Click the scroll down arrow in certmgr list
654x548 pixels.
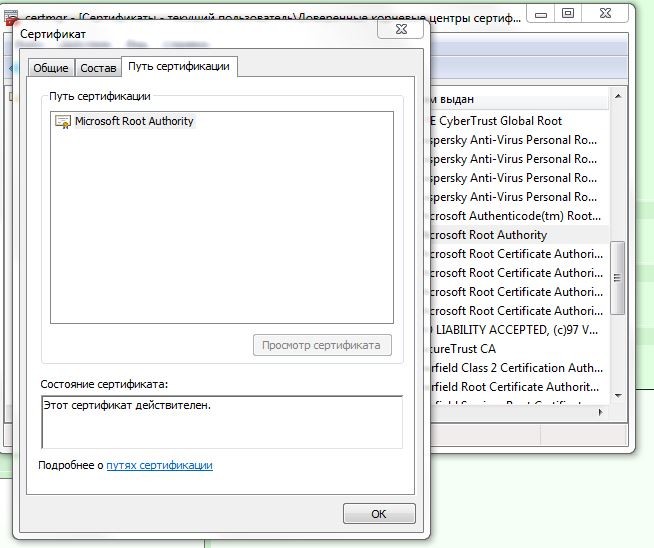coord(618,395)
